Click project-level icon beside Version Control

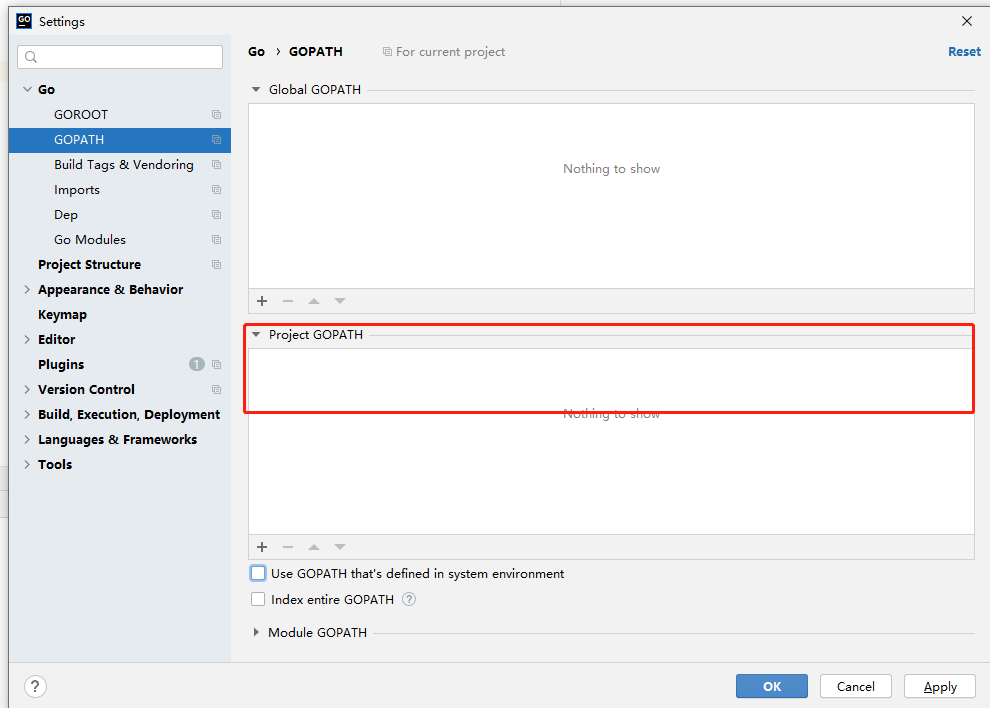coord(217,390)
